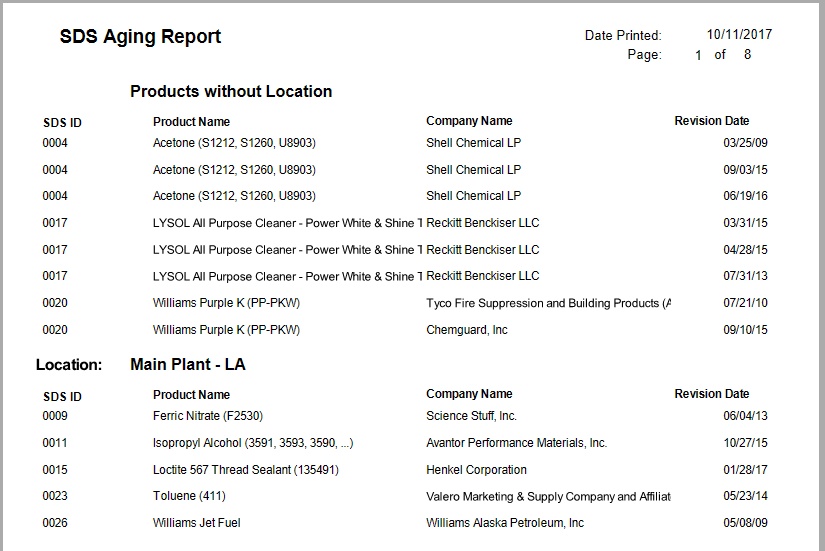Click the Toluene (411) product name

tap(189, 496)
